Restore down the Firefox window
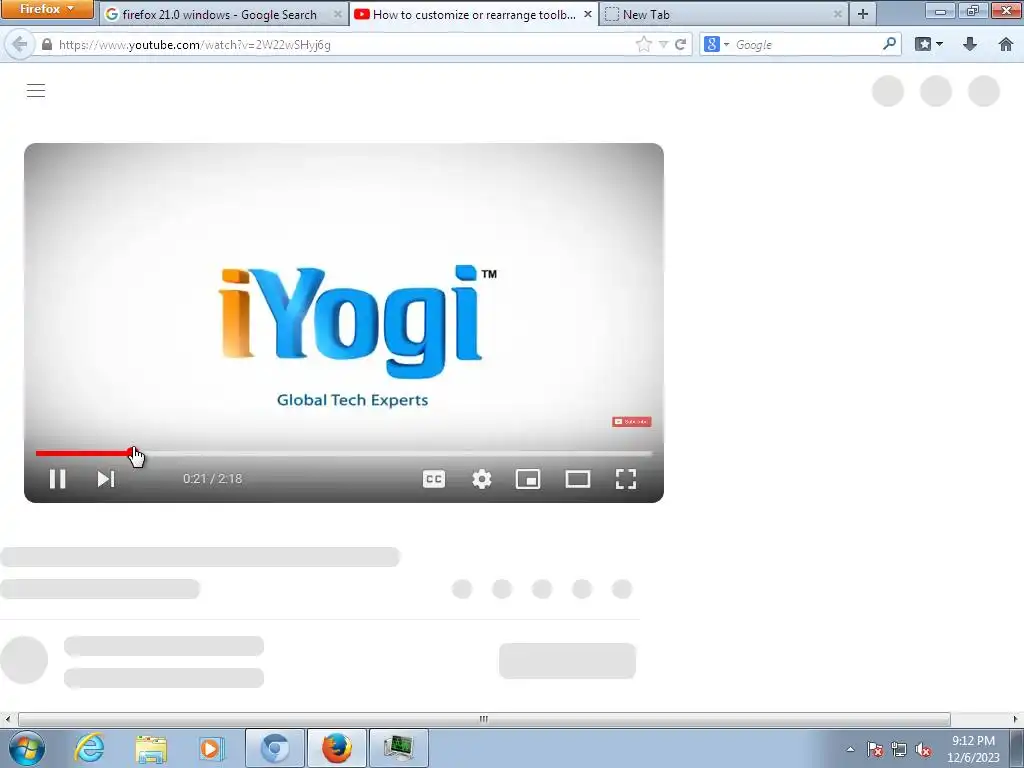This screenshot has width=1024, height=768. (972, 11)
